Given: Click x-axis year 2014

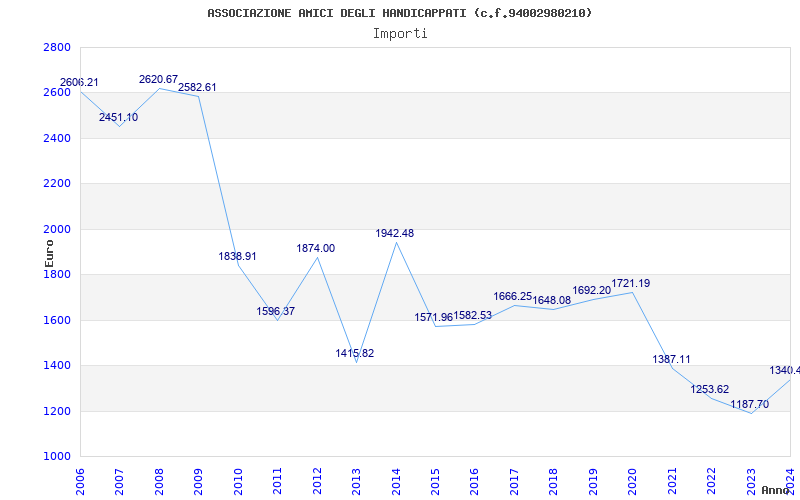Looking at the screenshot, I should click(x=396, y=481).
